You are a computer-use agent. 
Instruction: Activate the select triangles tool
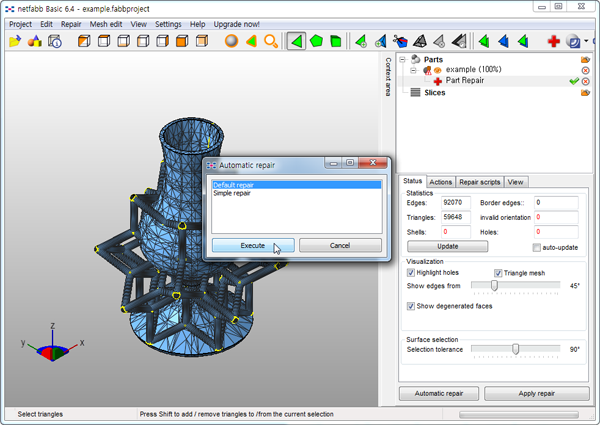[297, 41]
